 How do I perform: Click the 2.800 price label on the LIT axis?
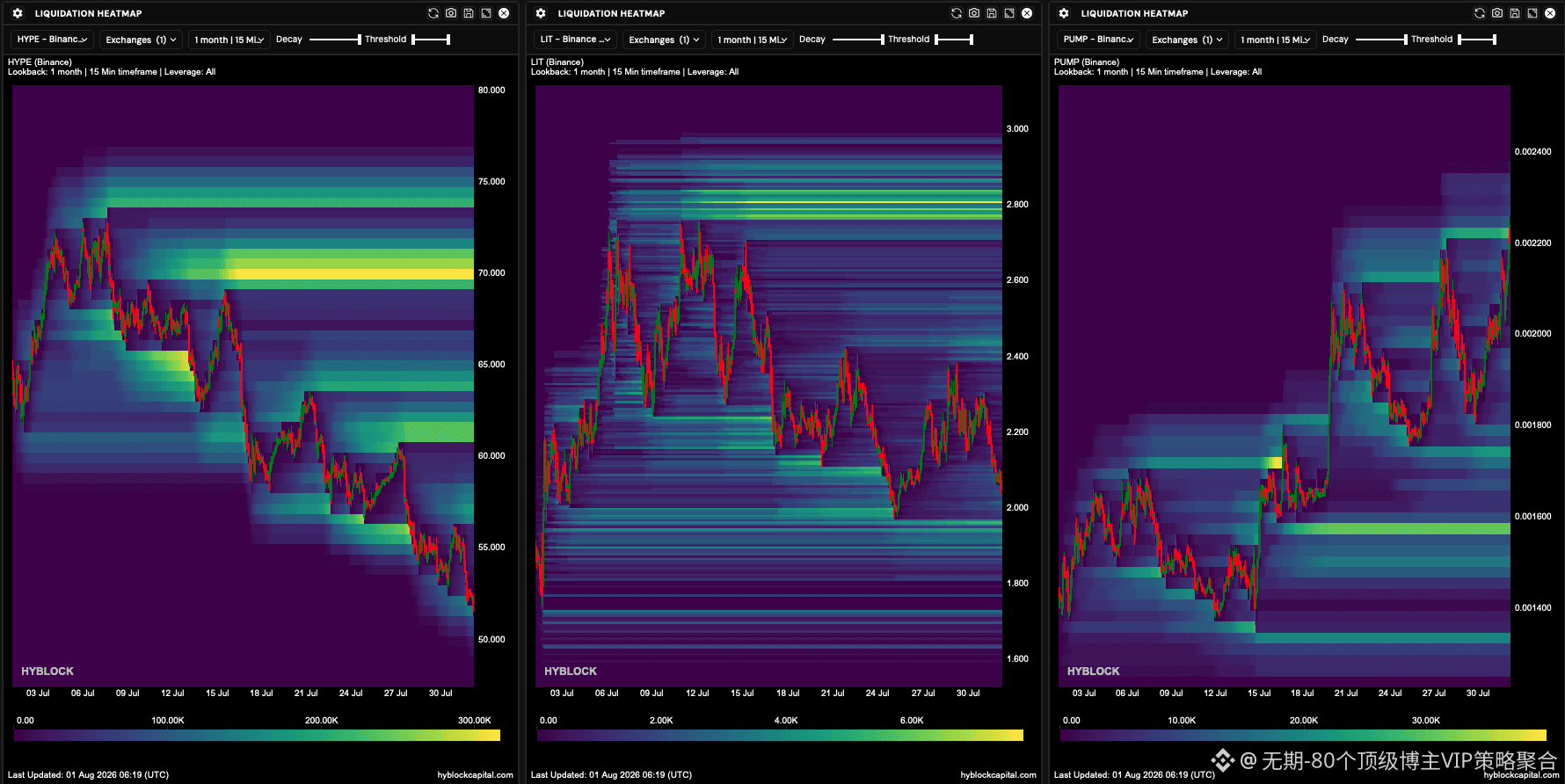click(1017, 205)
